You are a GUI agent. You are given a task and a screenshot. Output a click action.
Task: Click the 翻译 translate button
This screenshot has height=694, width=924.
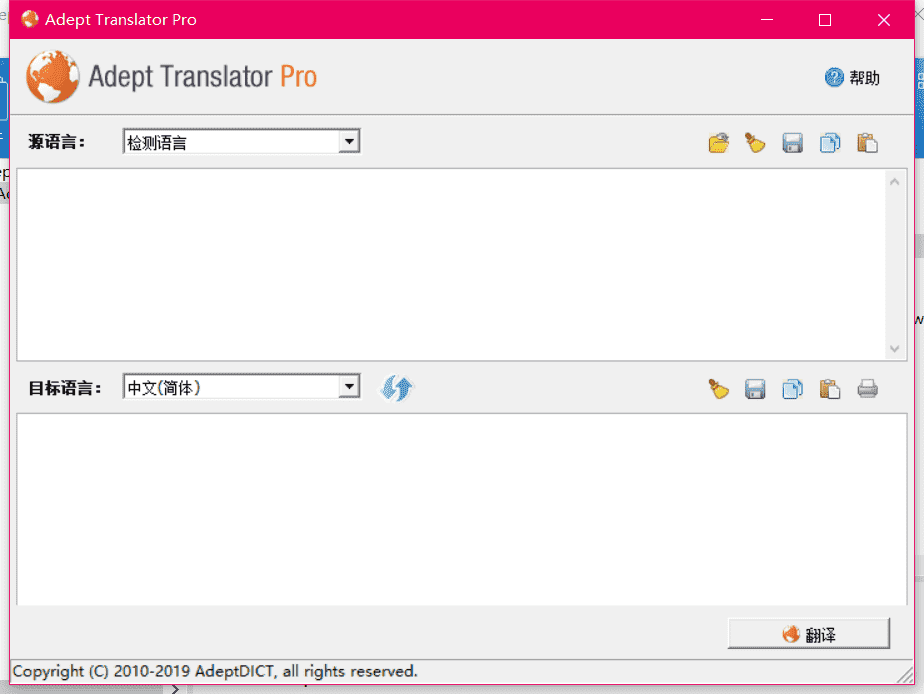pos(808,634)
